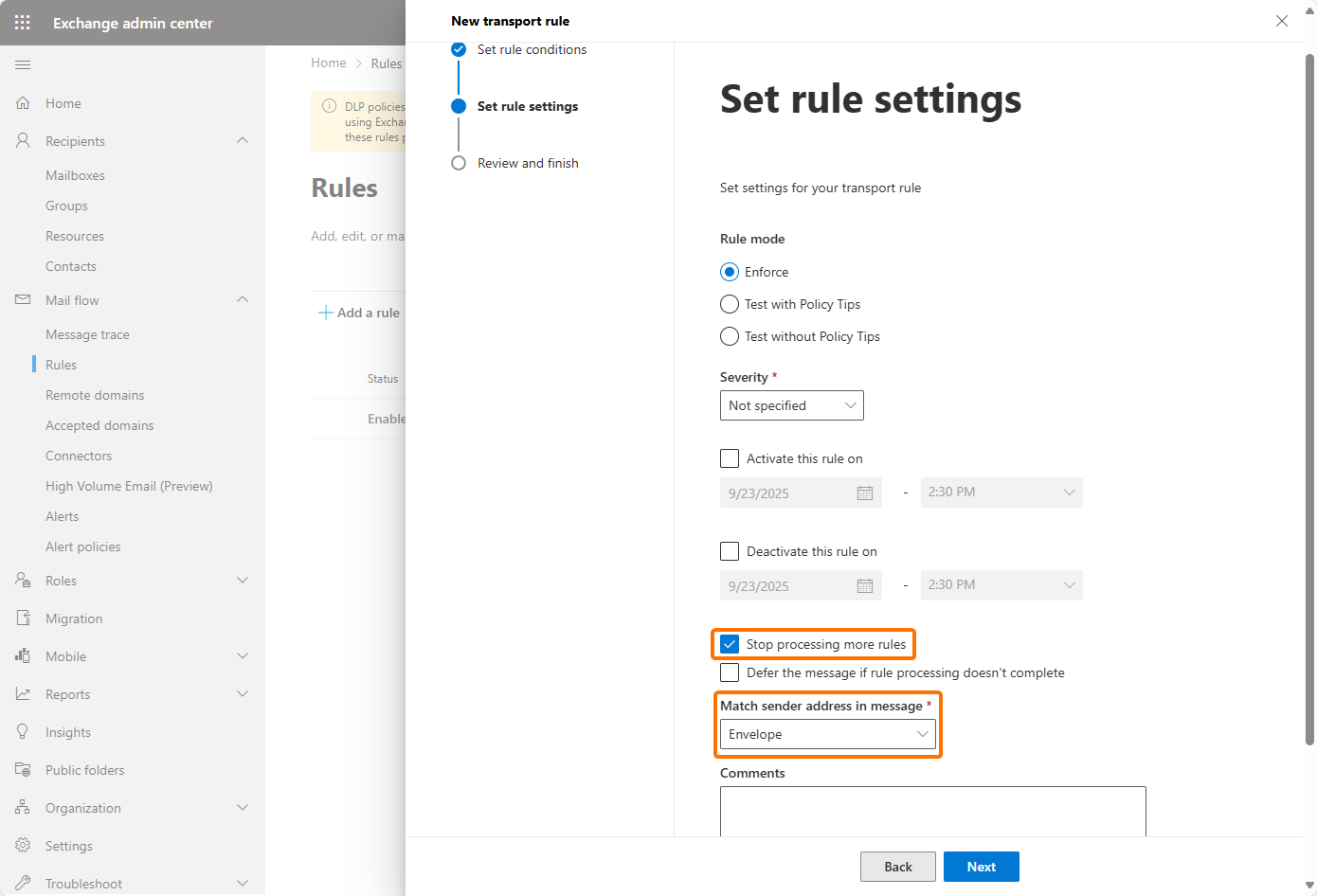Click the Mail flow envelope icon
This screenshot has width=1317, height=896.
tap(23, 300)
